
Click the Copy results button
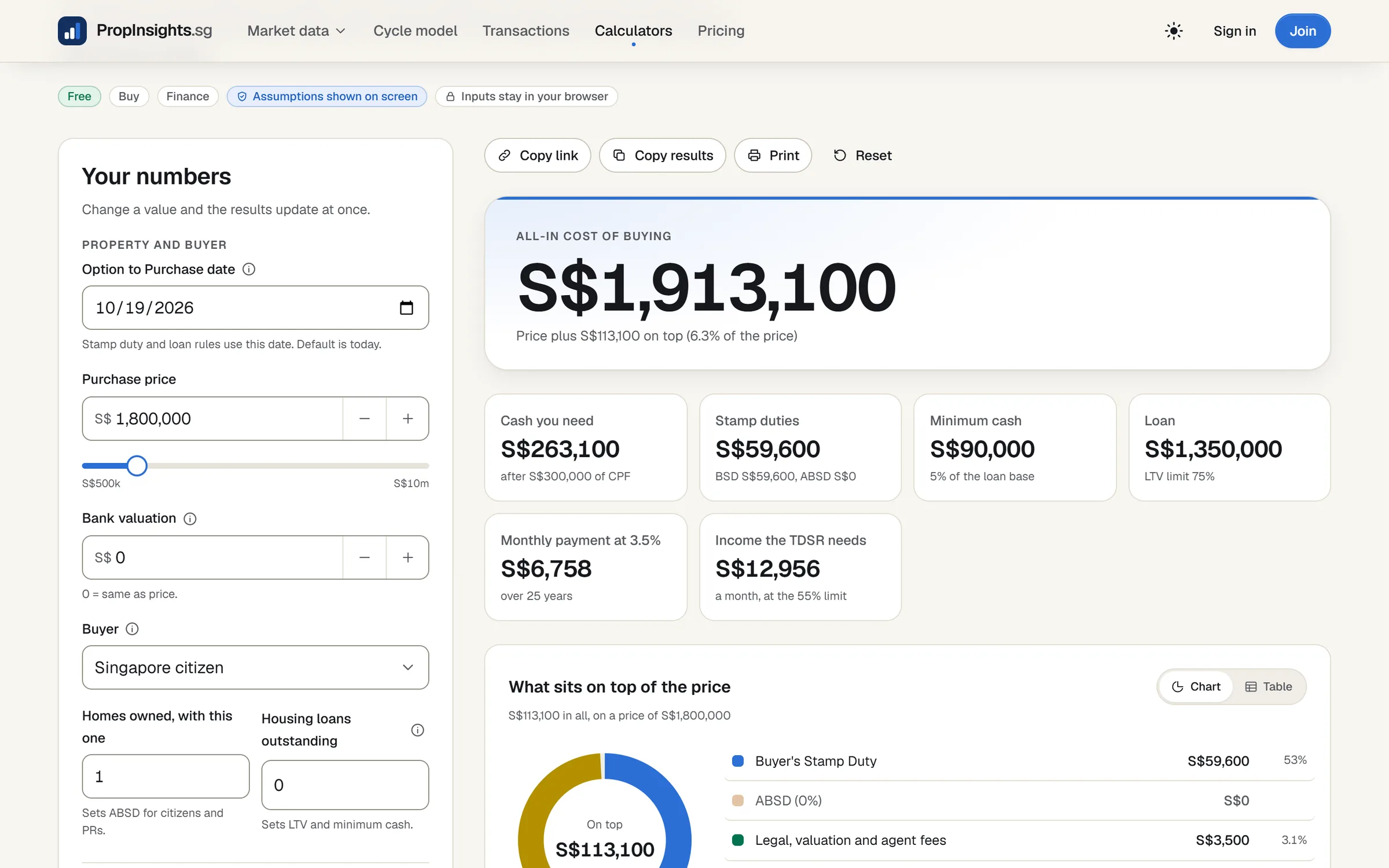(662, 155)
